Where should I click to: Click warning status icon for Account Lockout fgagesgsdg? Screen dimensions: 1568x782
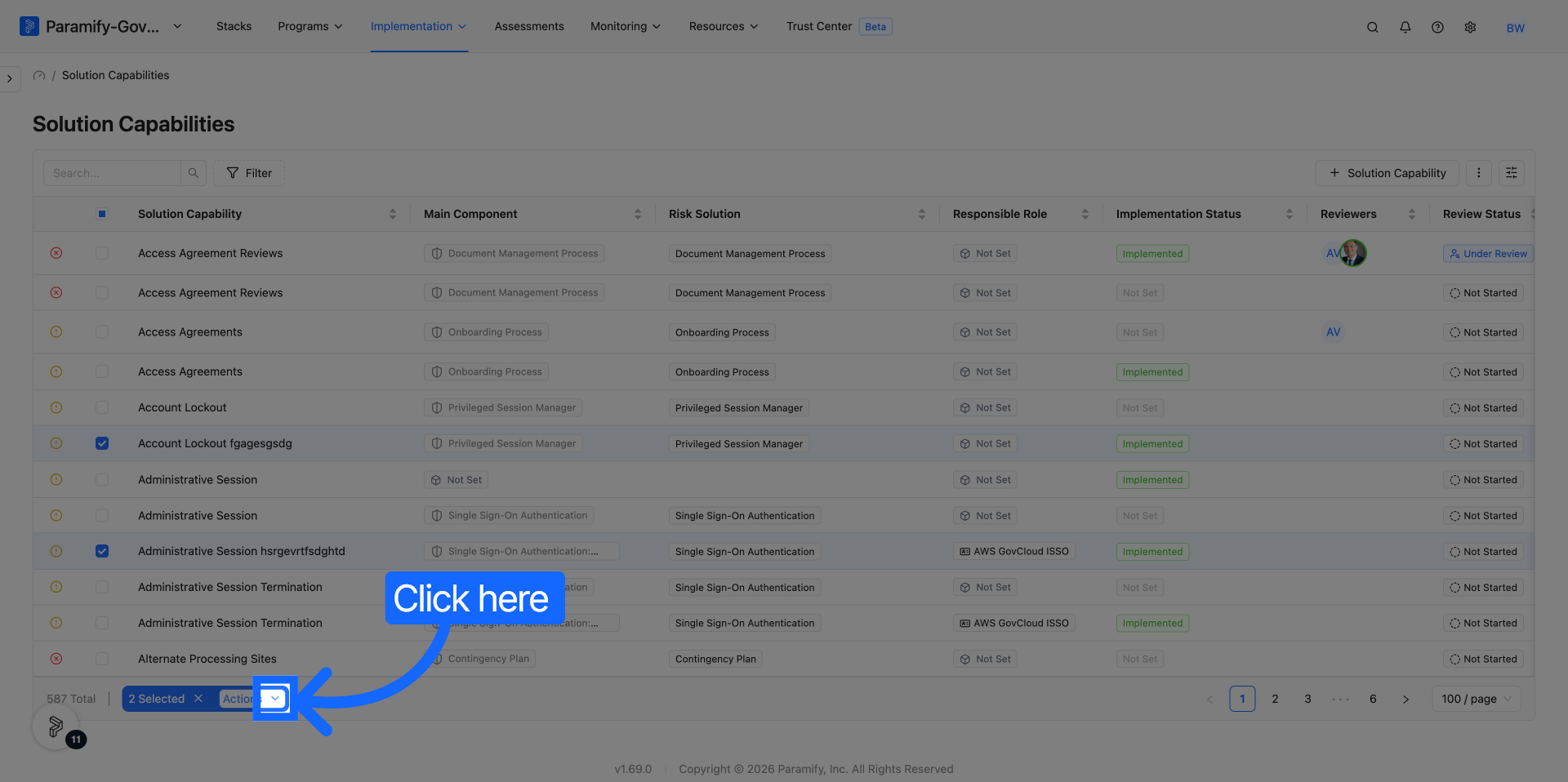click(56, 443)
